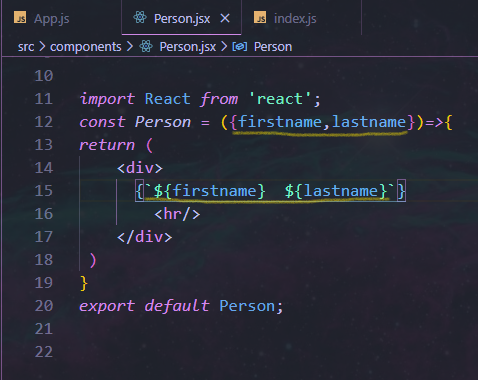Image resolution: width=478 pixels, height=380 pixels.
Task: Select the Person.jsx editor tab
Action: tap(182, 19)
